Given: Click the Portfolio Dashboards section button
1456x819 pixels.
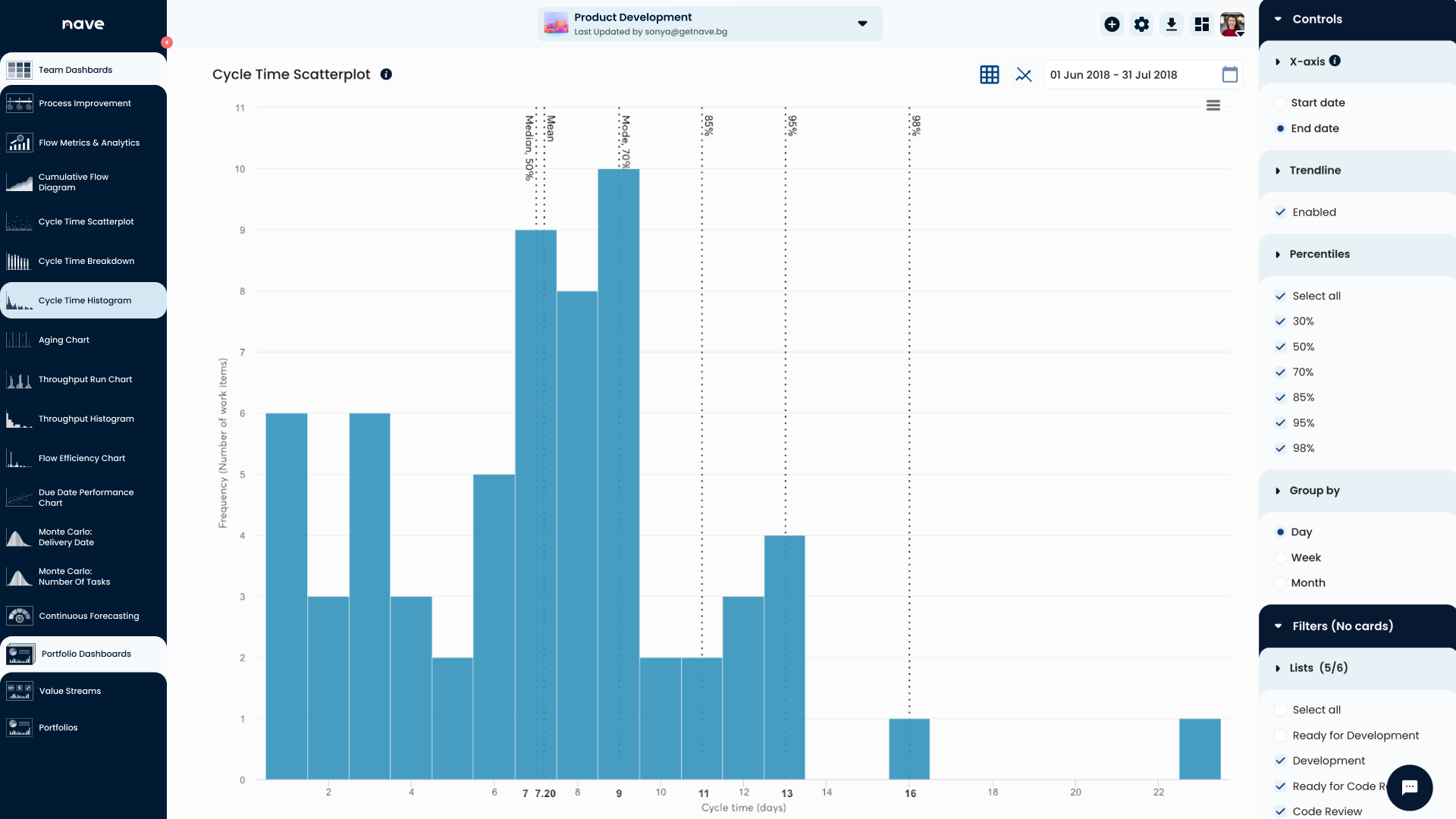Looking at the screenshot, I should [x=86, y=654].
